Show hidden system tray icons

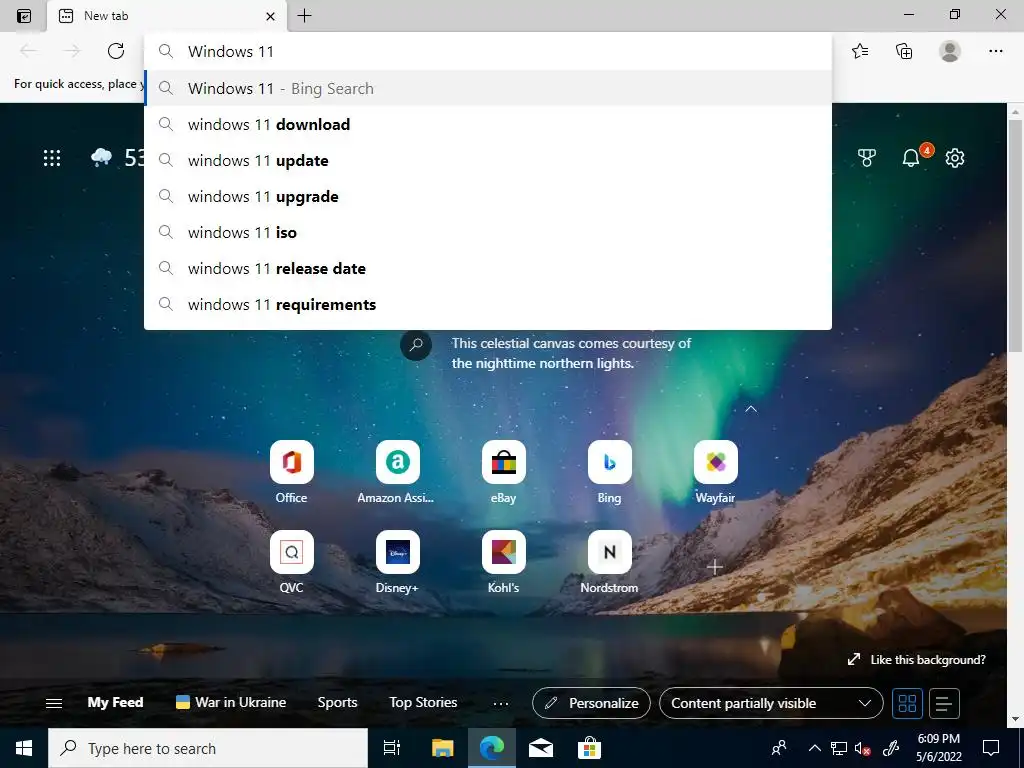814,748
